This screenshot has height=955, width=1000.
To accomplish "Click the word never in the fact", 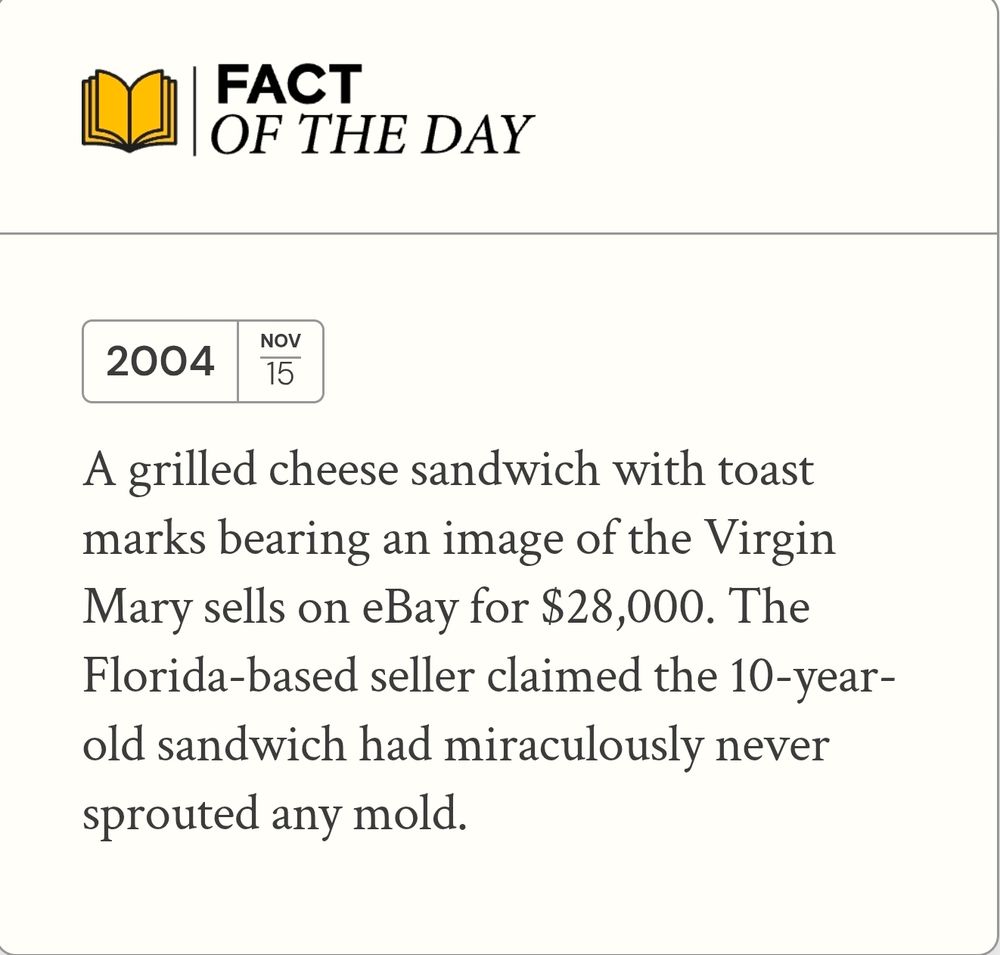I will point(771,746).
